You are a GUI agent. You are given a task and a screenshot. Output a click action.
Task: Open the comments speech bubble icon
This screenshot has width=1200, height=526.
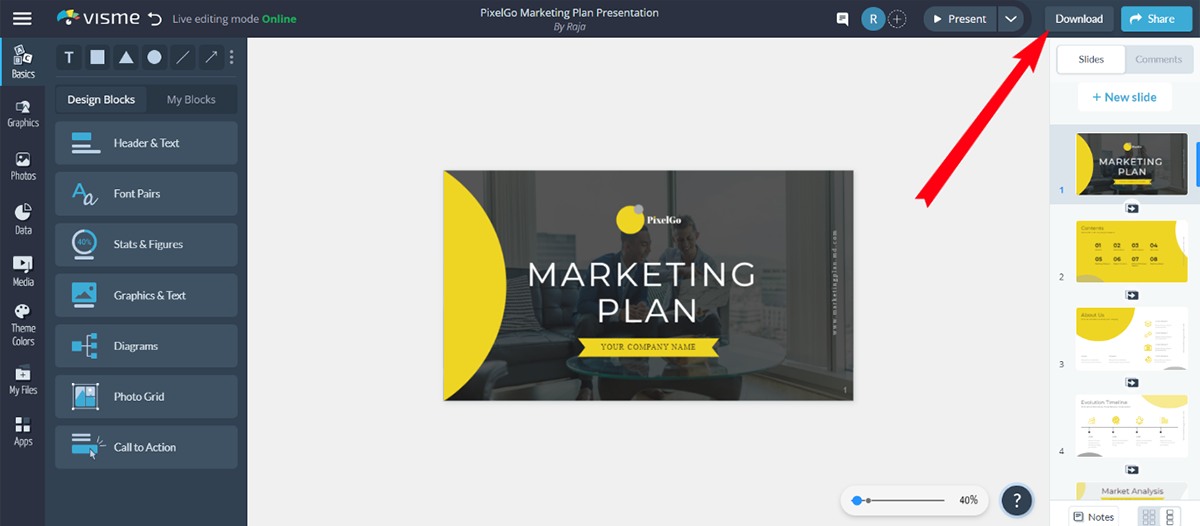[x=843, y=19]
